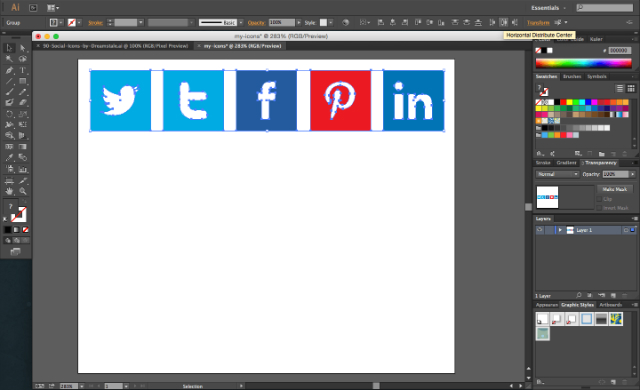Toggle the Clip checkbox in Transparency panel
Screen dimensions: 640x390
click(x=599, y=199)
